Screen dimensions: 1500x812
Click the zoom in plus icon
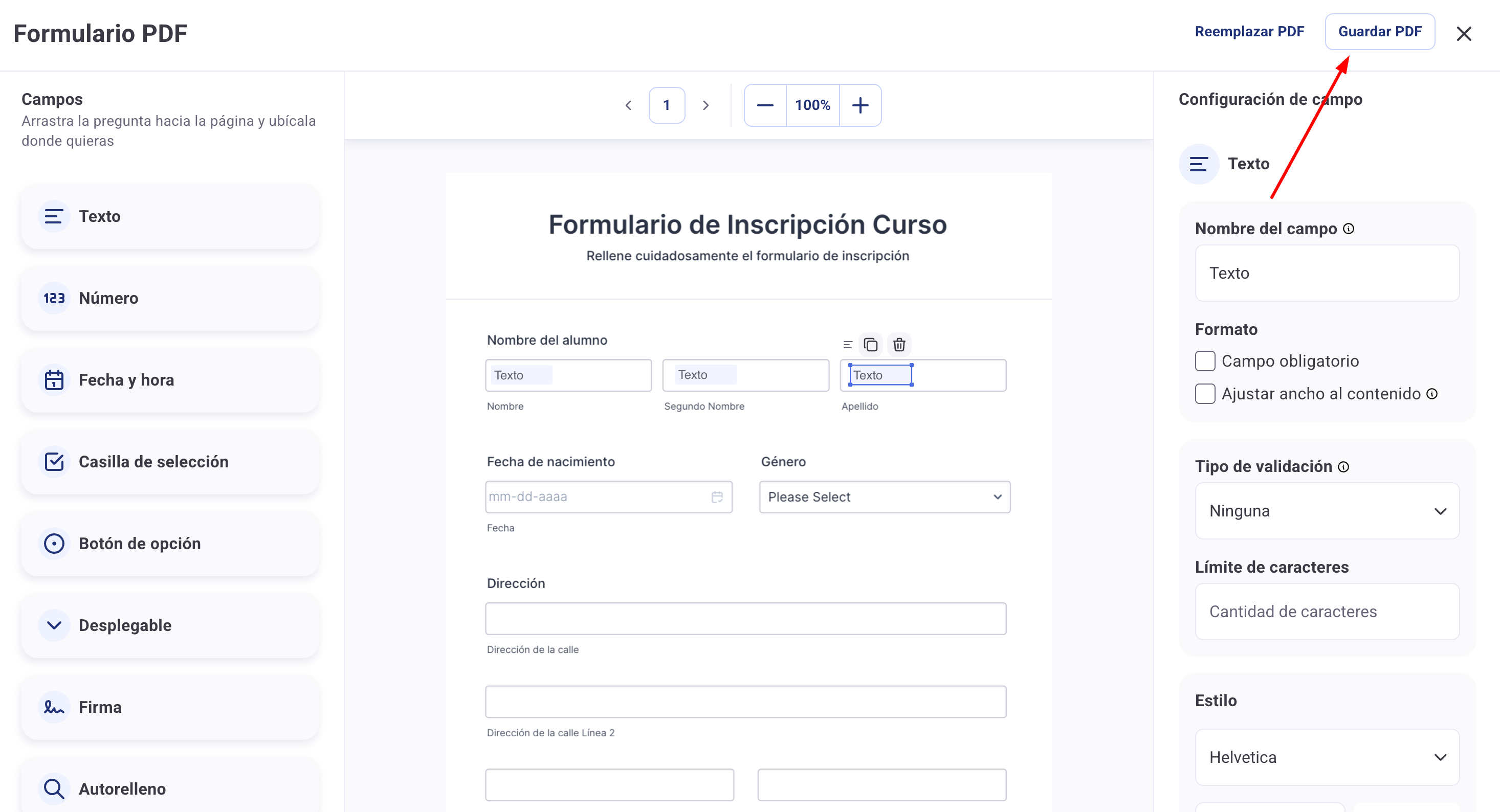(x=860, y=105)
